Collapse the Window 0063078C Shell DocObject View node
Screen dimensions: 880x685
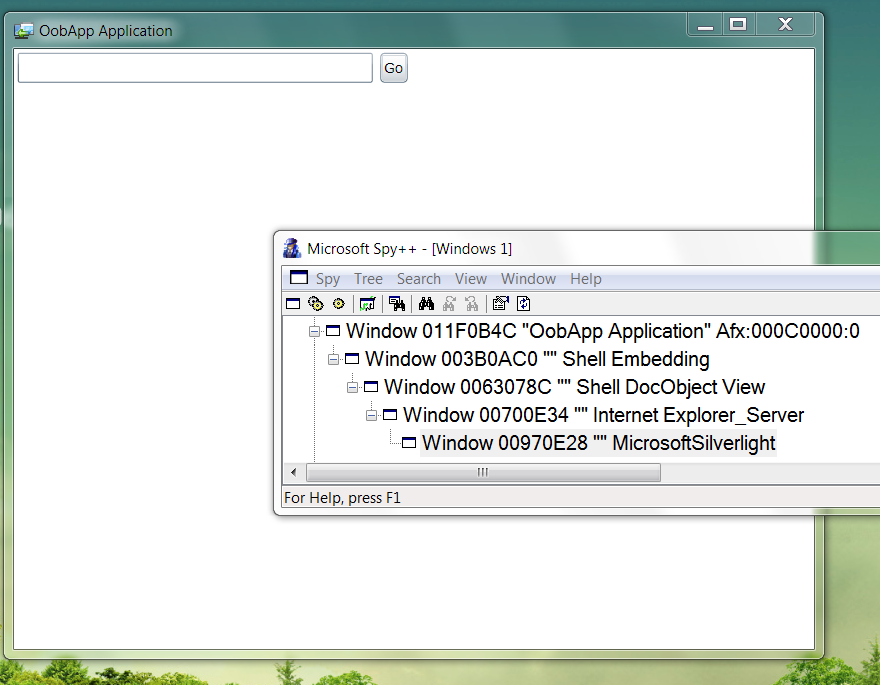tap(352, 388)
